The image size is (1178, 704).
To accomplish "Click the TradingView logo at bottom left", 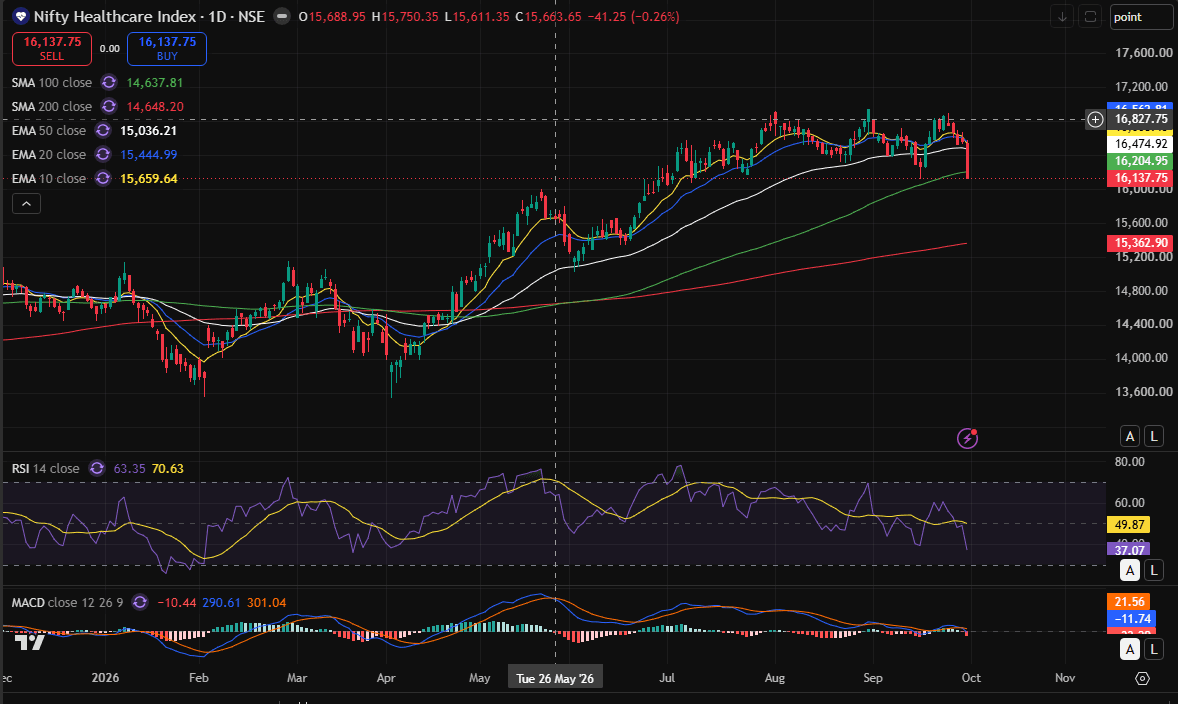I will [31, 642].
